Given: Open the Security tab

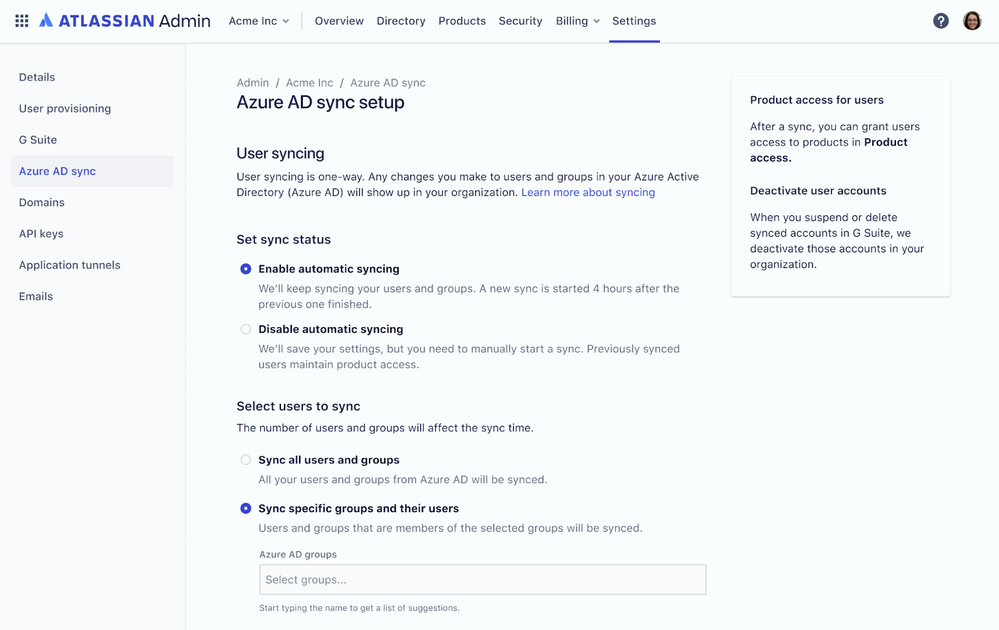Looking at the screenshot, I should 521,21.
